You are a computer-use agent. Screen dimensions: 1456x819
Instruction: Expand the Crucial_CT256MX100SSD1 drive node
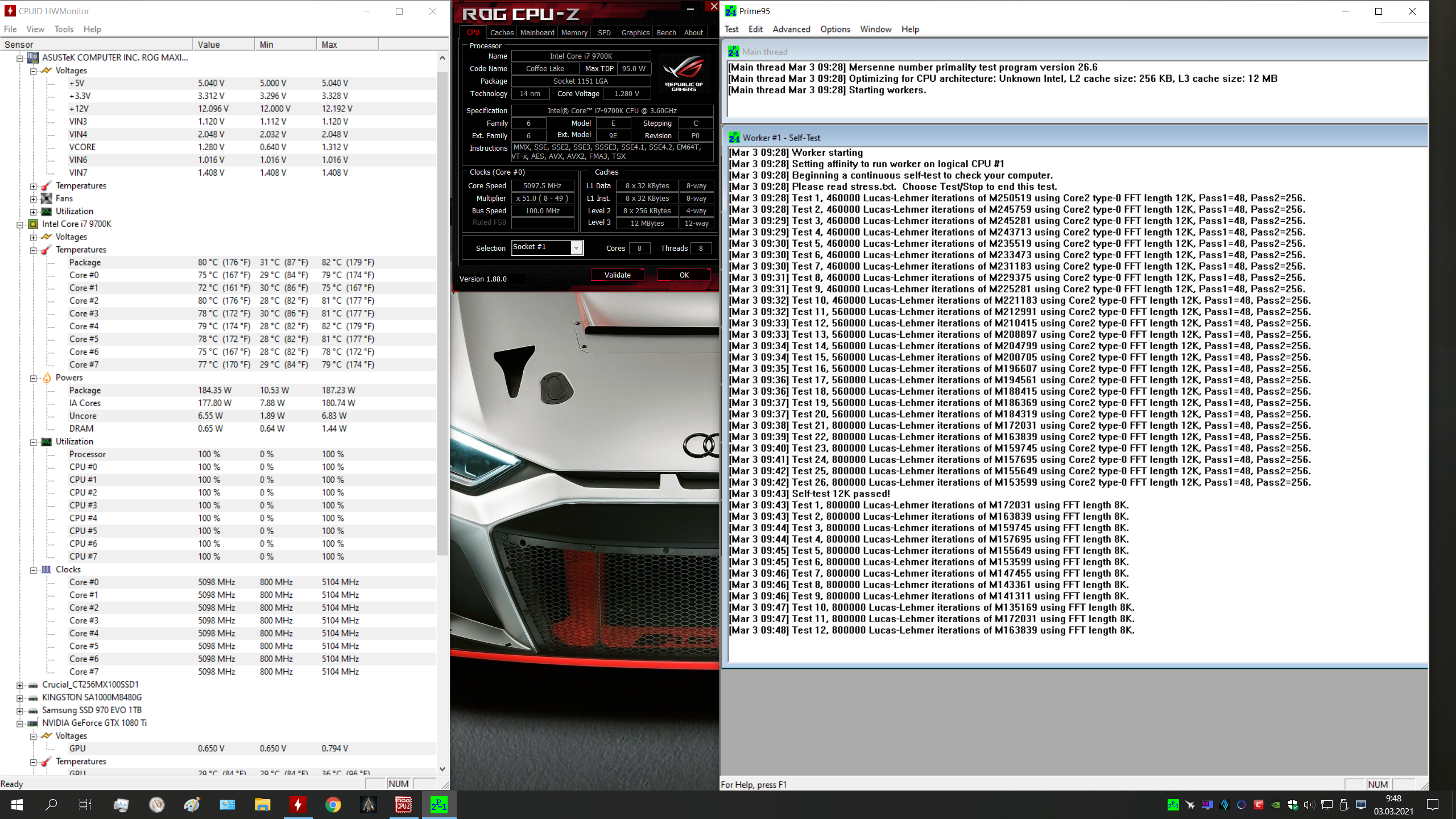pyautogui.click(x=20, y=685)
